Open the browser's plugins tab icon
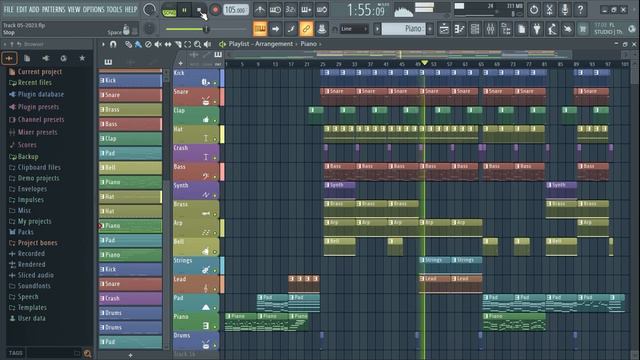This screenshot has height=360, width=640. tap(45, 58)
